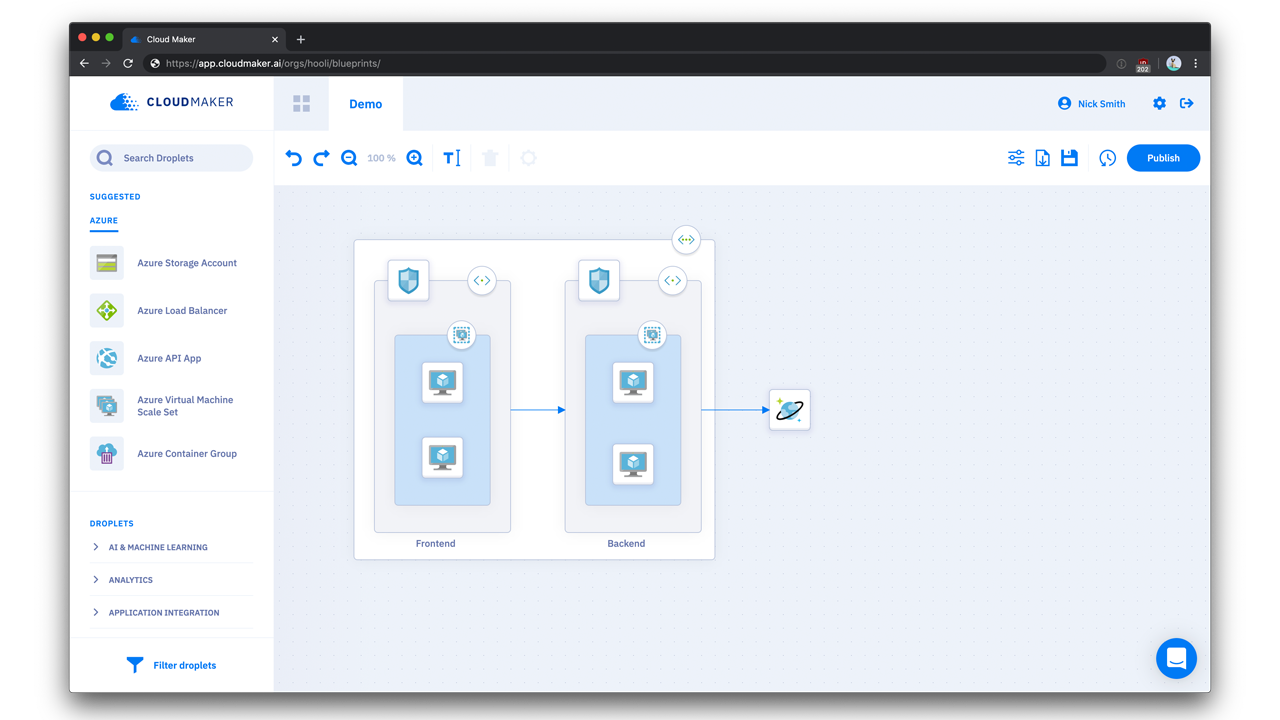Select the Cosmos DB planet icon
Viewport: 1280px width, 720px height.
point(790,410)
